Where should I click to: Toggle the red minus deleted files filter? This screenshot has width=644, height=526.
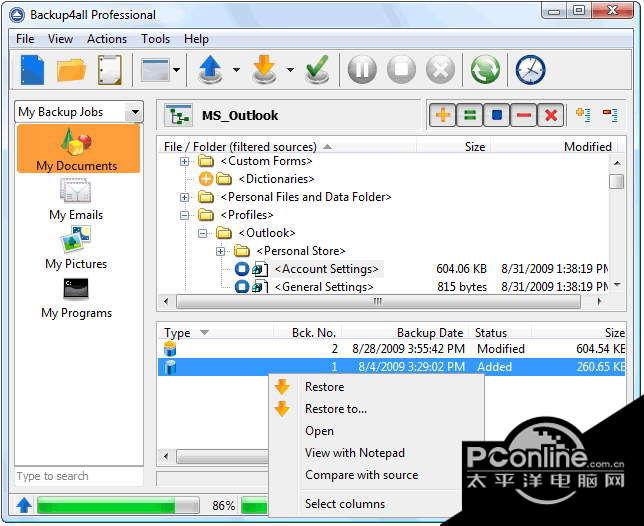point(524,115)
